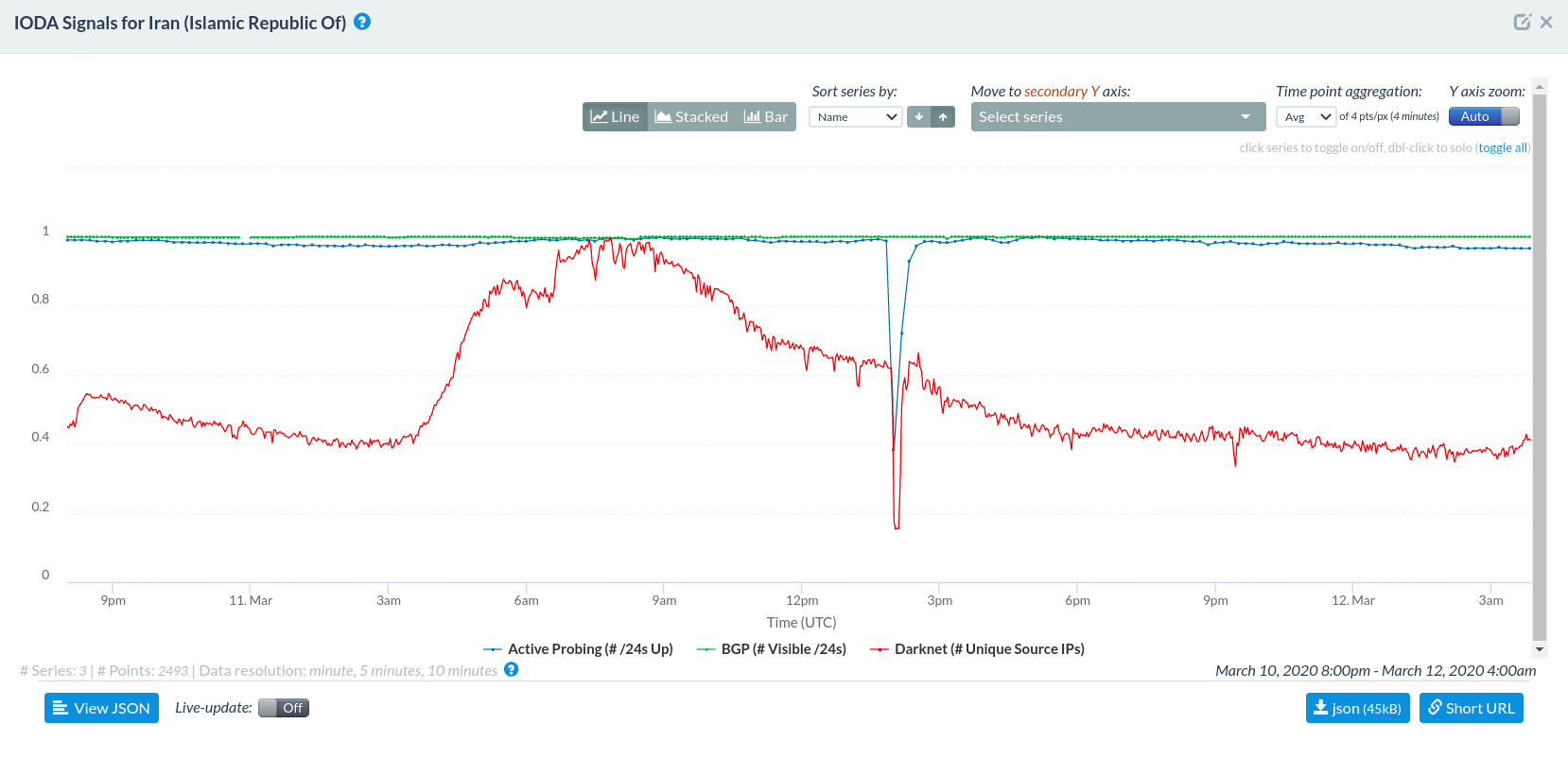Open the Avg time aggregation dropdown

click(1305, 117)
